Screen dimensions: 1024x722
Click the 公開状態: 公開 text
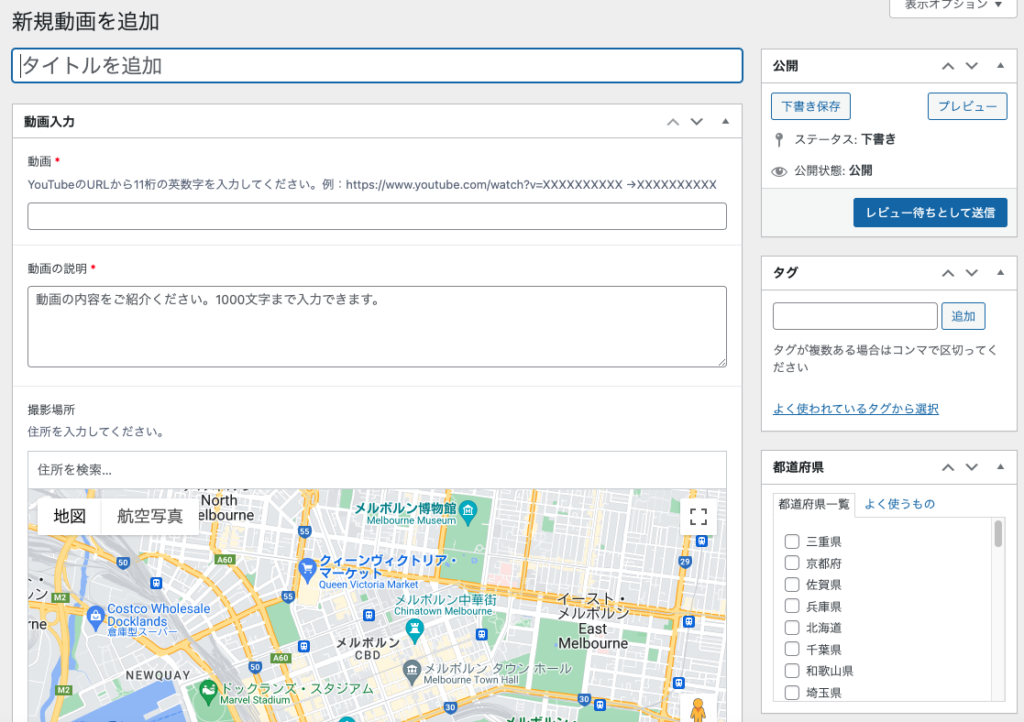[833, 171]
